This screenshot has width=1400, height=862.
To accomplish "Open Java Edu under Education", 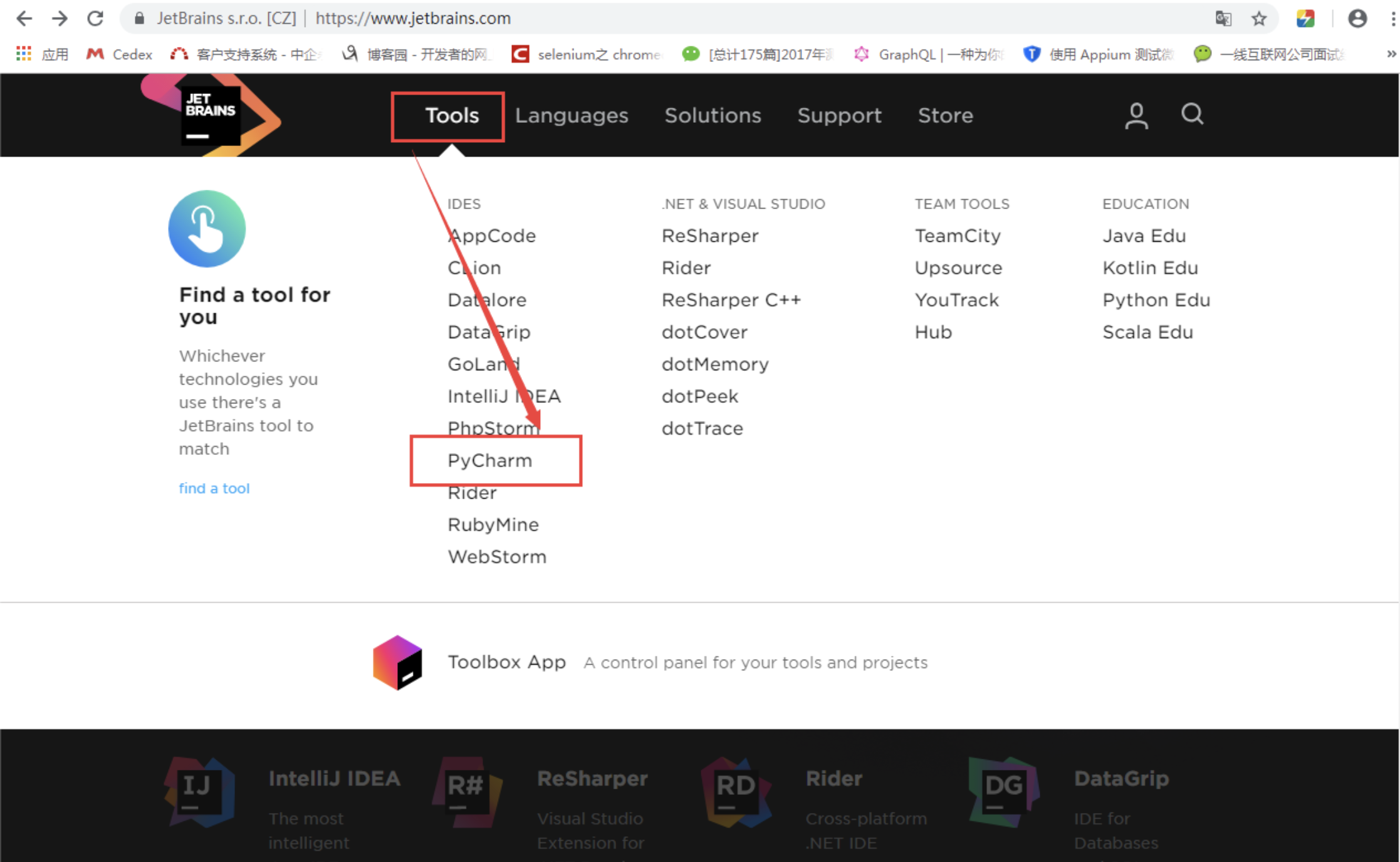I will click(x=1144, y=236).
